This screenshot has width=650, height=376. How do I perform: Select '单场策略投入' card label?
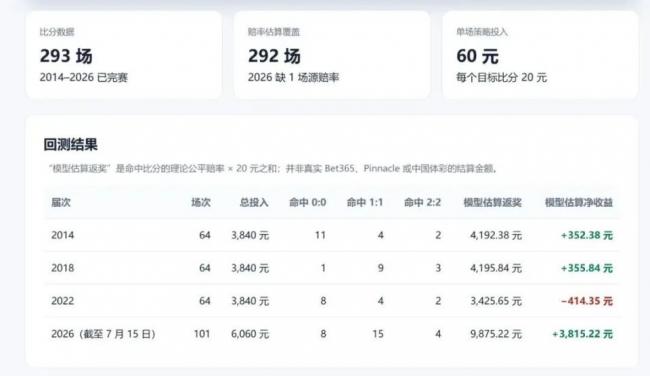point(482,32)
